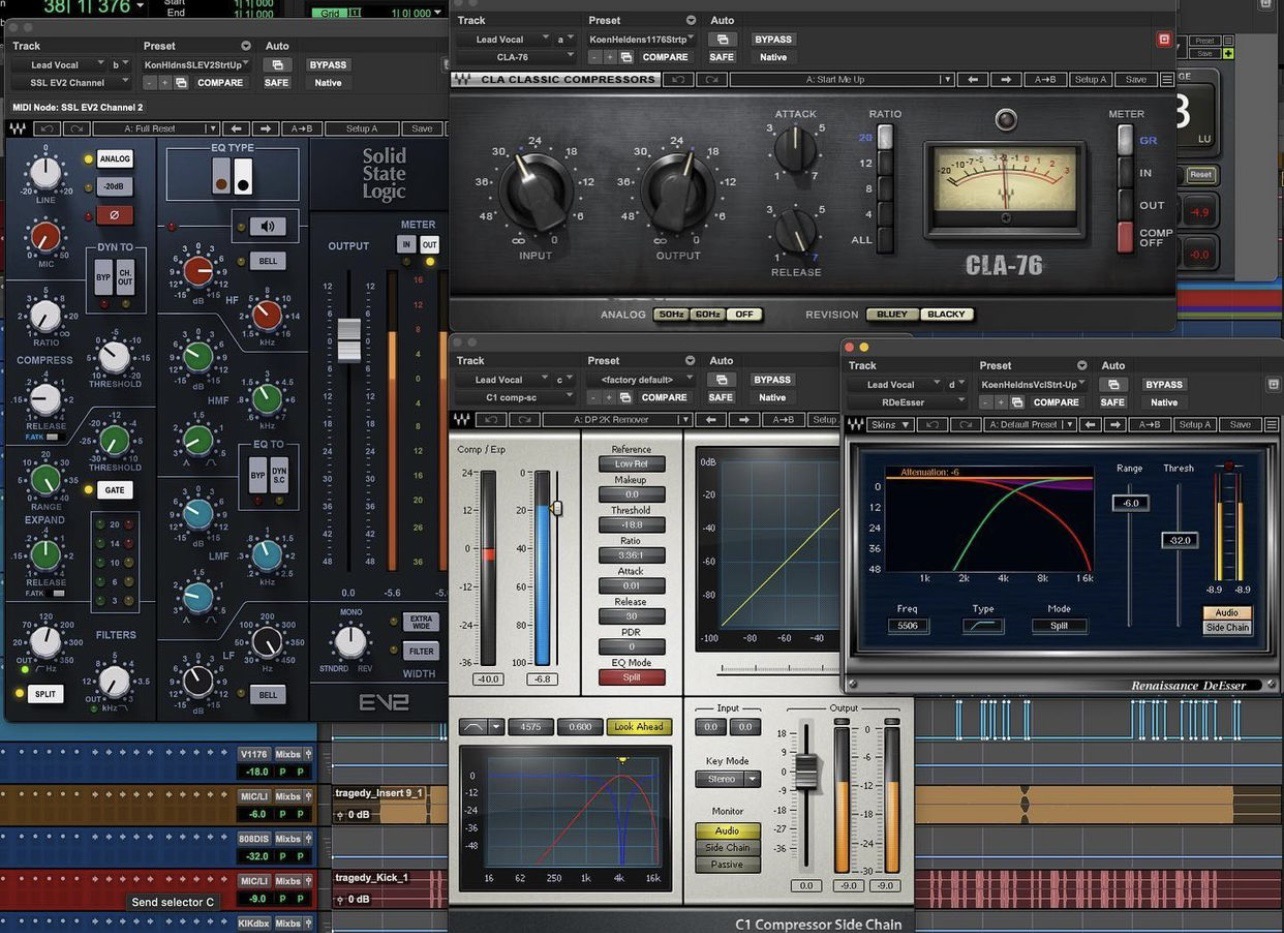This screenshot has width=1284, height=933.
Task: Click Look Ahead button in C1 compressor
Action: click(x=639, y=727)
